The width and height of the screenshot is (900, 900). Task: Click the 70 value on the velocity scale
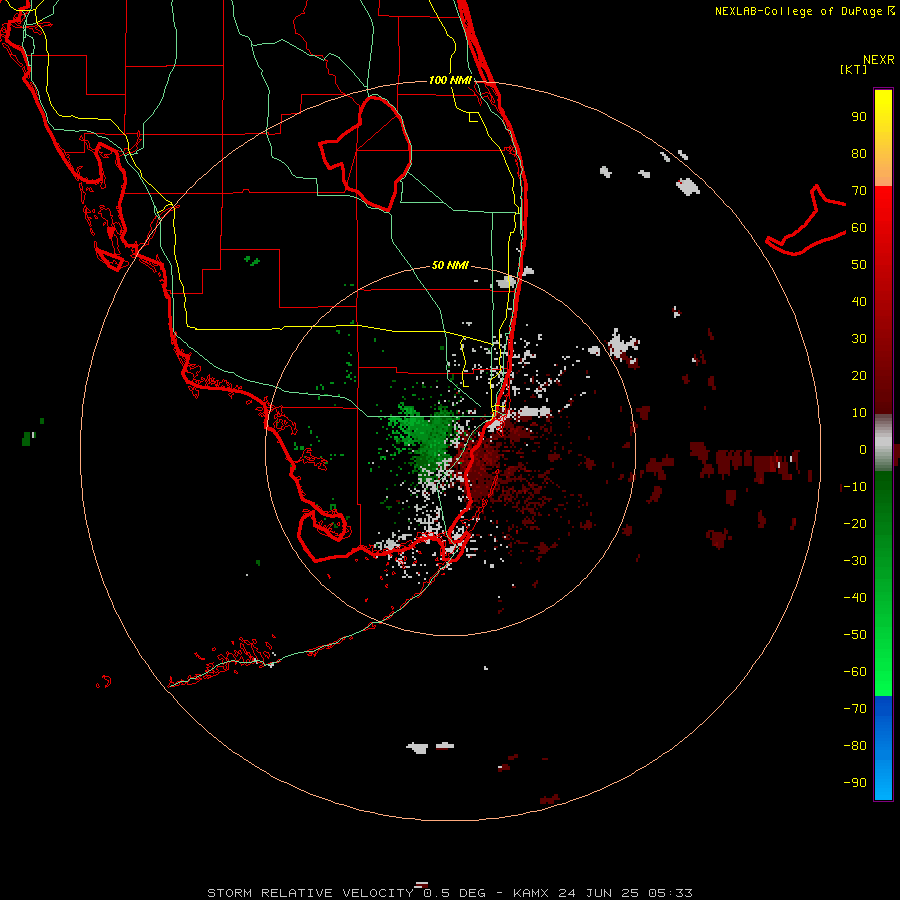coord(859,191)
